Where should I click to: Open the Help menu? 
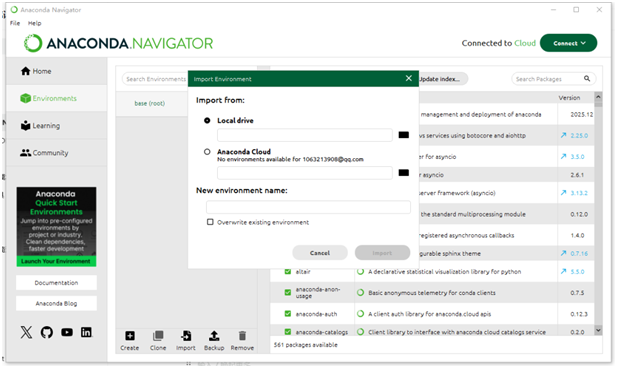[34, 23]
